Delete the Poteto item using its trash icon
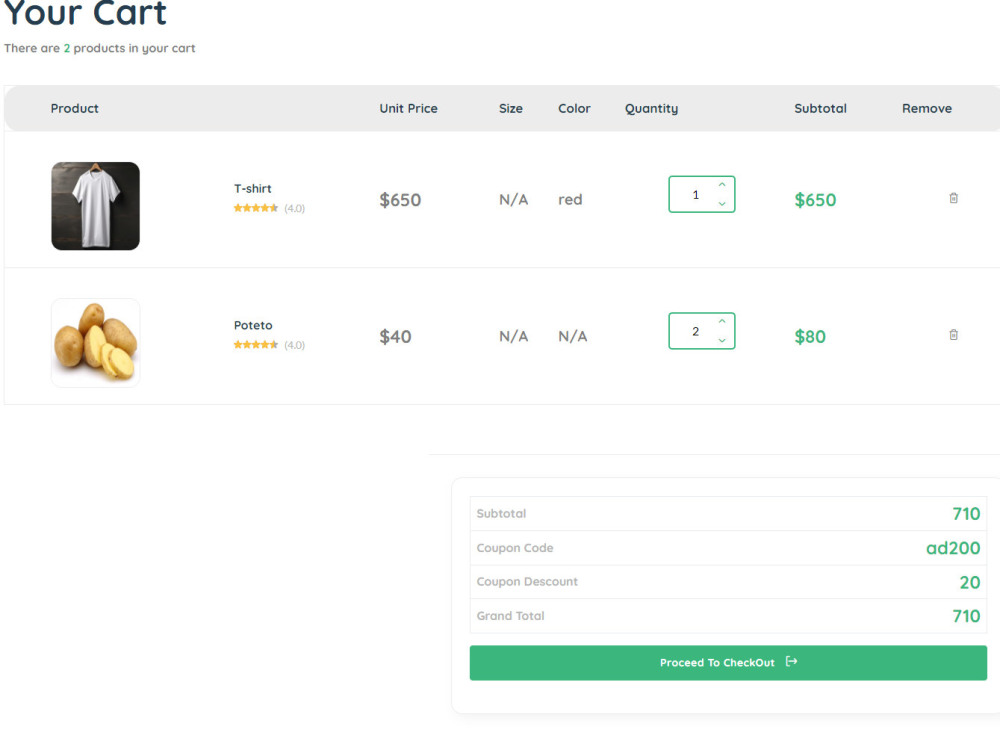The width and height of the screenshot is (1000, 750). click(953, 335)
